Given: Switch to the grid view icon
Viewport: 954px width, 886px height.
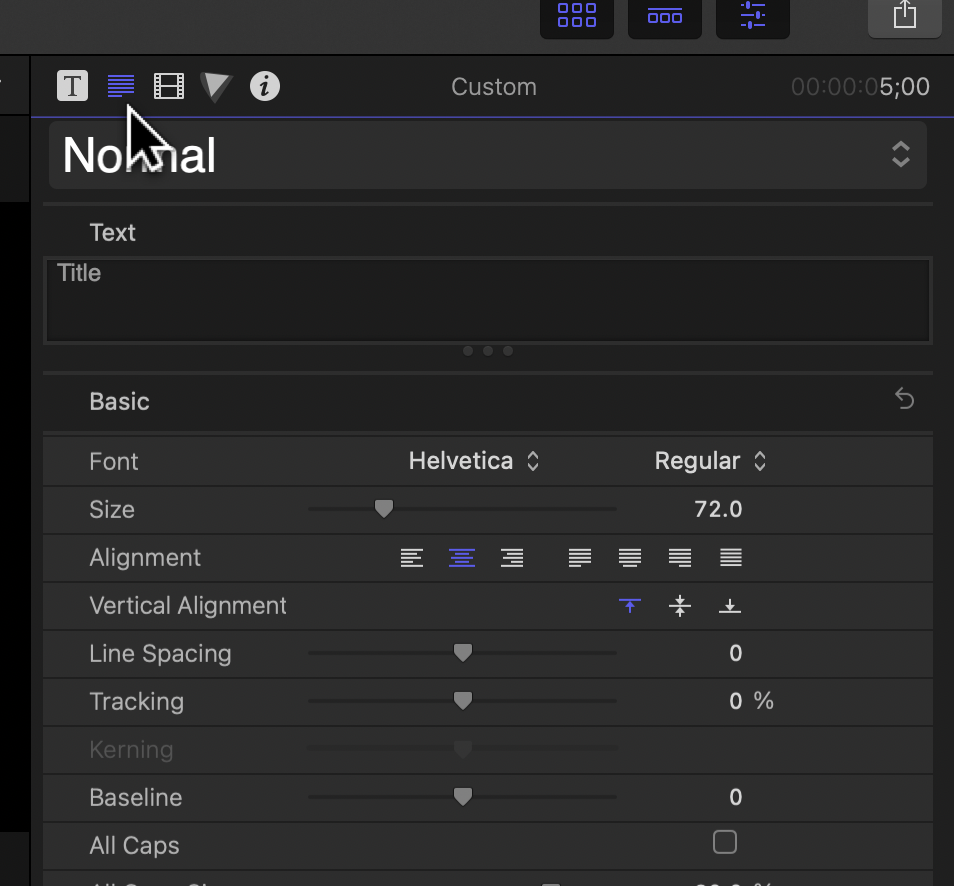Looking at the screenshot, I should (x=576, y=16).
